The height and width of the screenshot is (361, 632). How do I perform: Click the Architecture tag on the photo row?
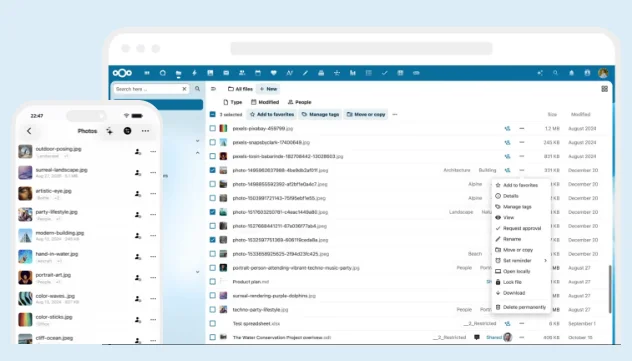tap(457, 170)
